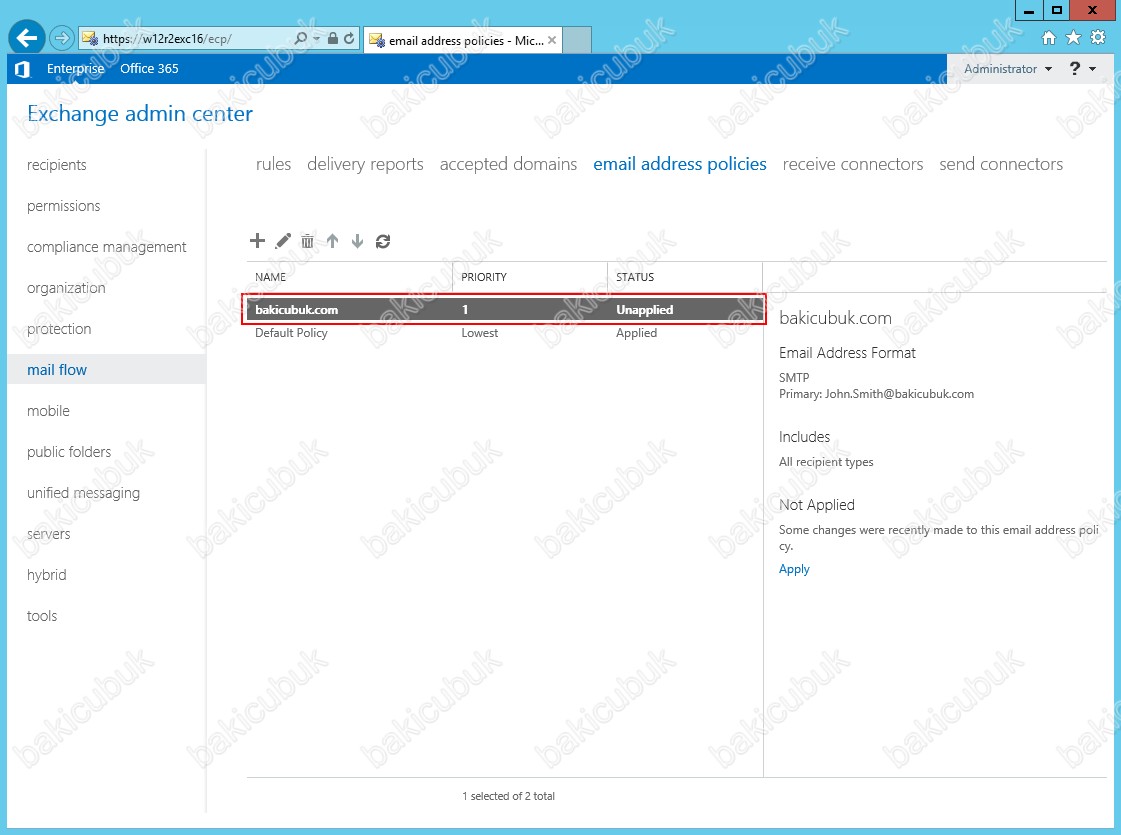Open compliance management section
This screenshot has height=835, width=1121.
107,247
